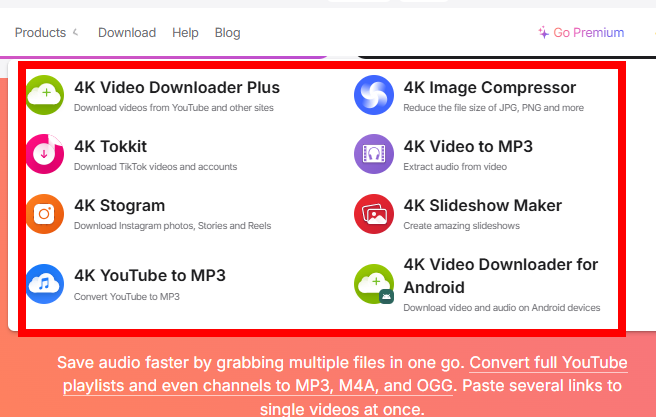Go to the Blog page
Viewport: 656px width, 417px height.
pos(228,33)
